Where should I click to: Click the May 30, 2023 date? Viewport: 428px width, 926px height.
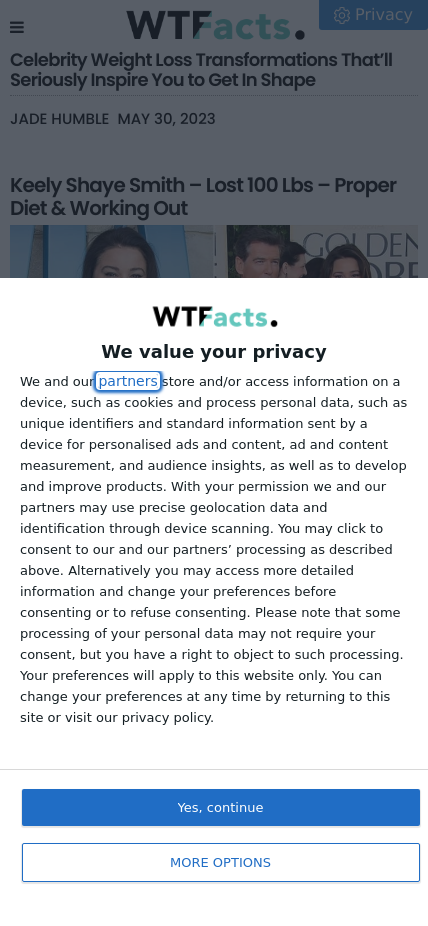[x=166, y=119]
